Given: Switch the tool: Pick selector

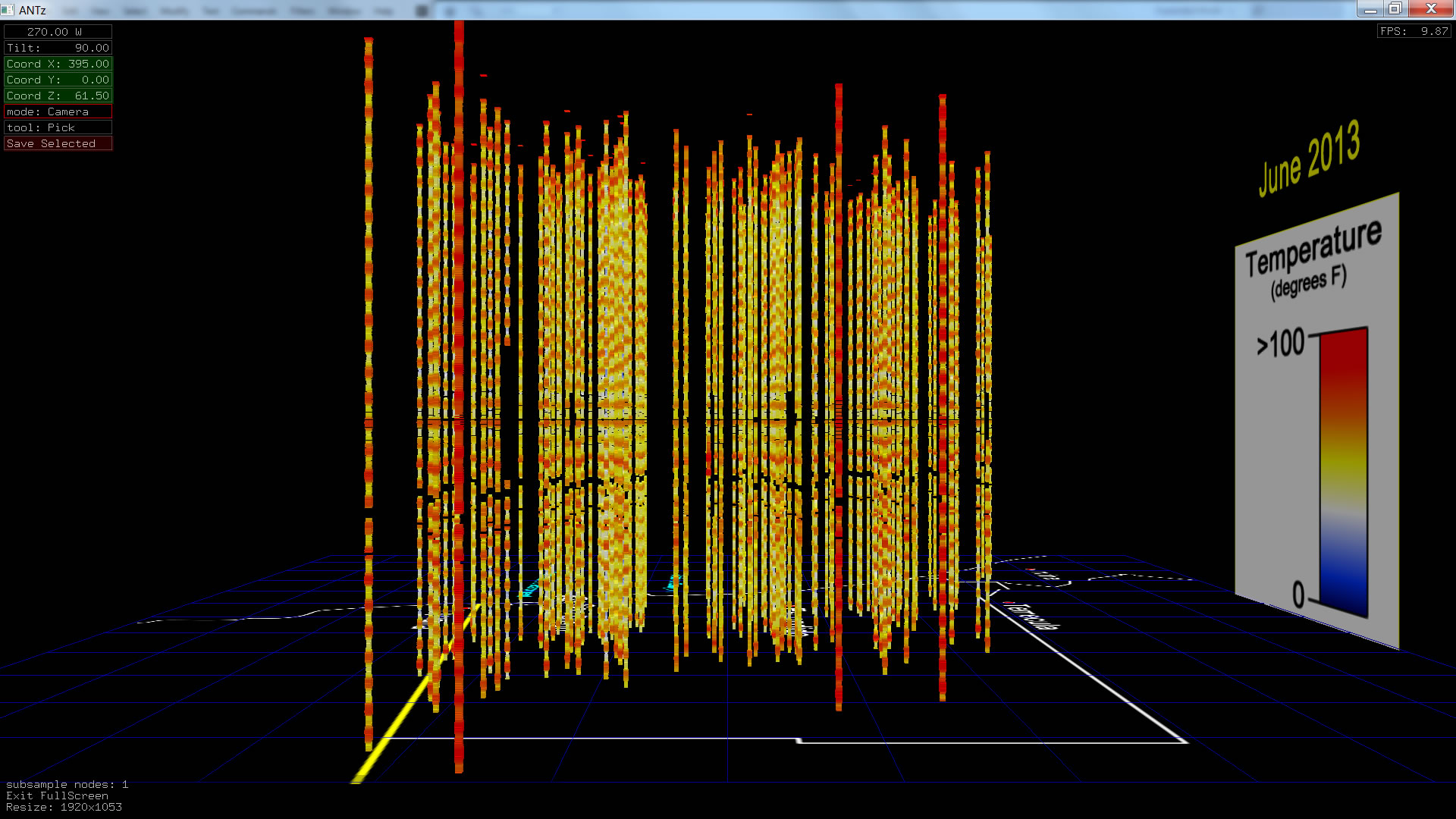Looking at the screenshot, I should pyautogui.click(x=58, y=127).
